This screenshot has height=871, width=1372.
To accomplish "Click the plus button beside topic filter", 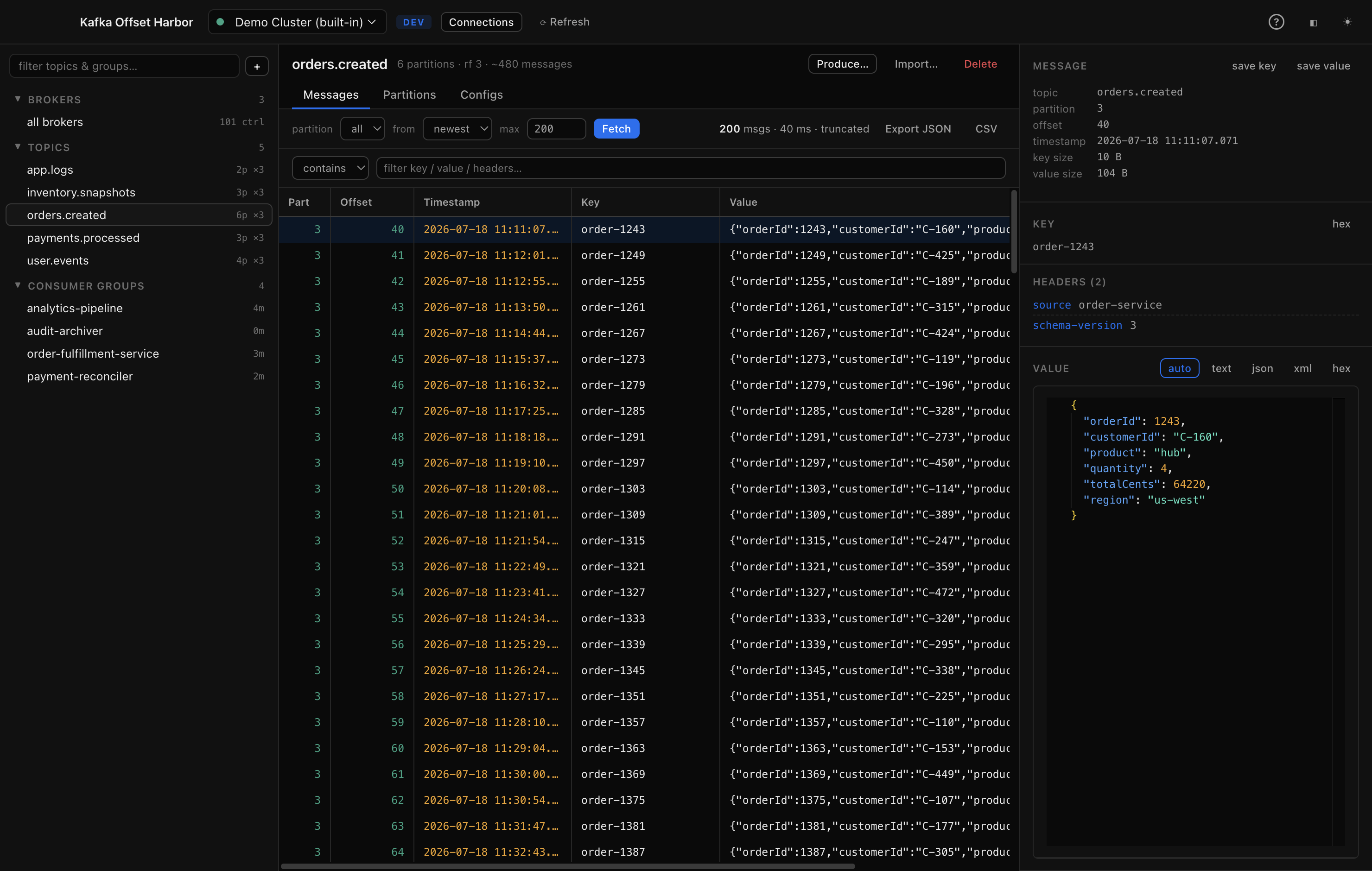I will [x=257, y=66].
